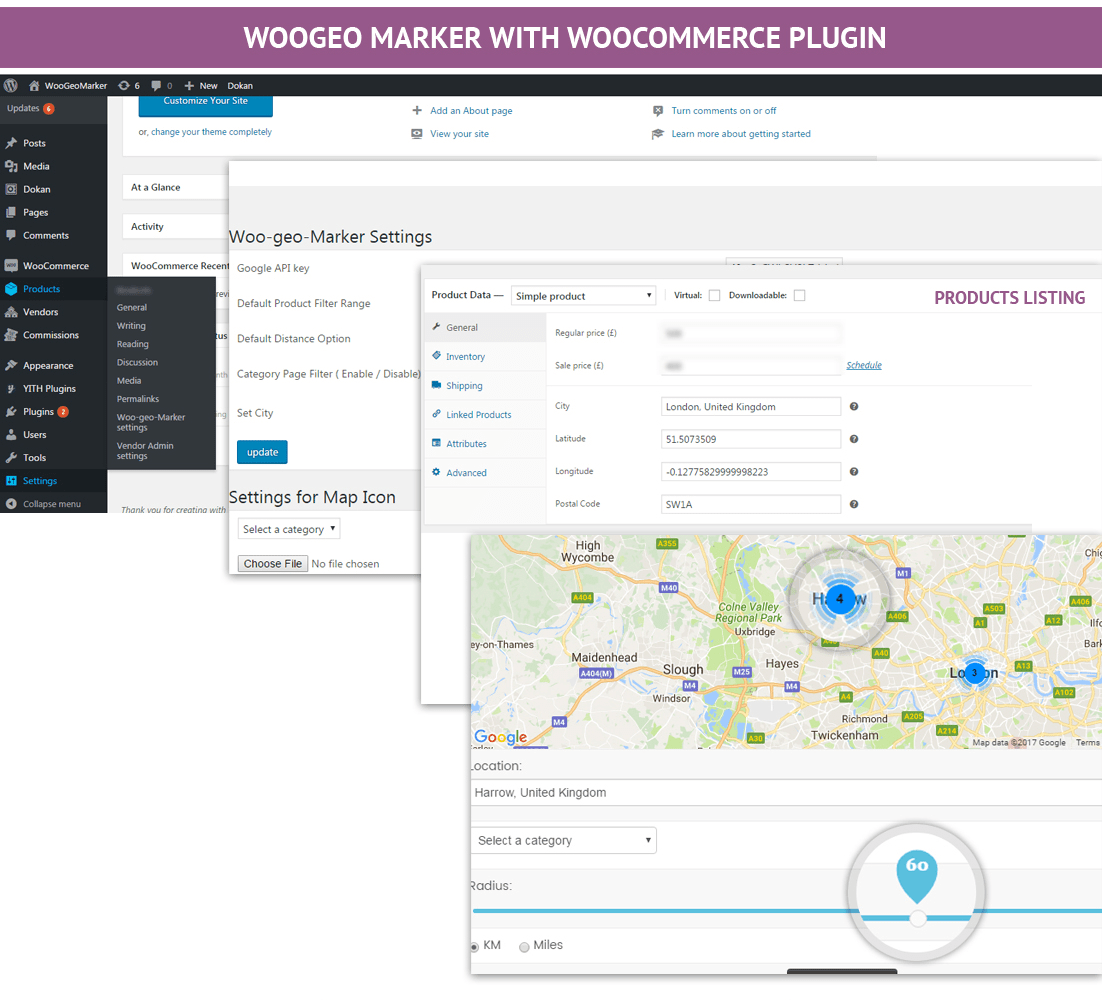This screenshot has height=1000, width=1102.
Task: Open Vendor Admin settings submenu item
Action: point(145,451)
